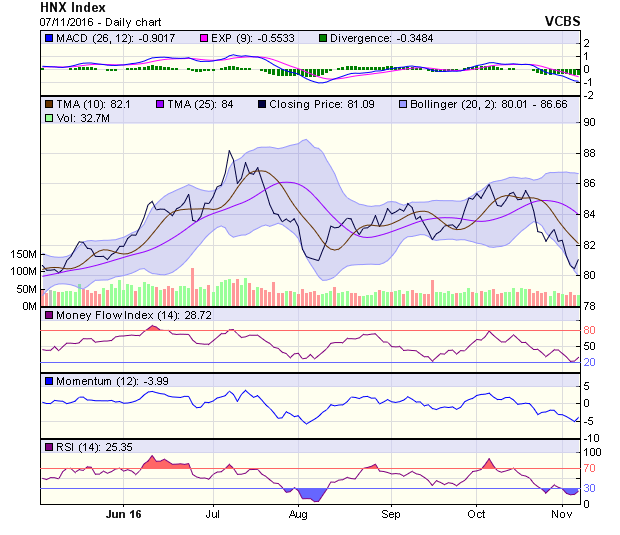Viewport: 620px width, 535px height.
Task: Click the Jun 16 date axis label
Action: (x=124, y=514)
